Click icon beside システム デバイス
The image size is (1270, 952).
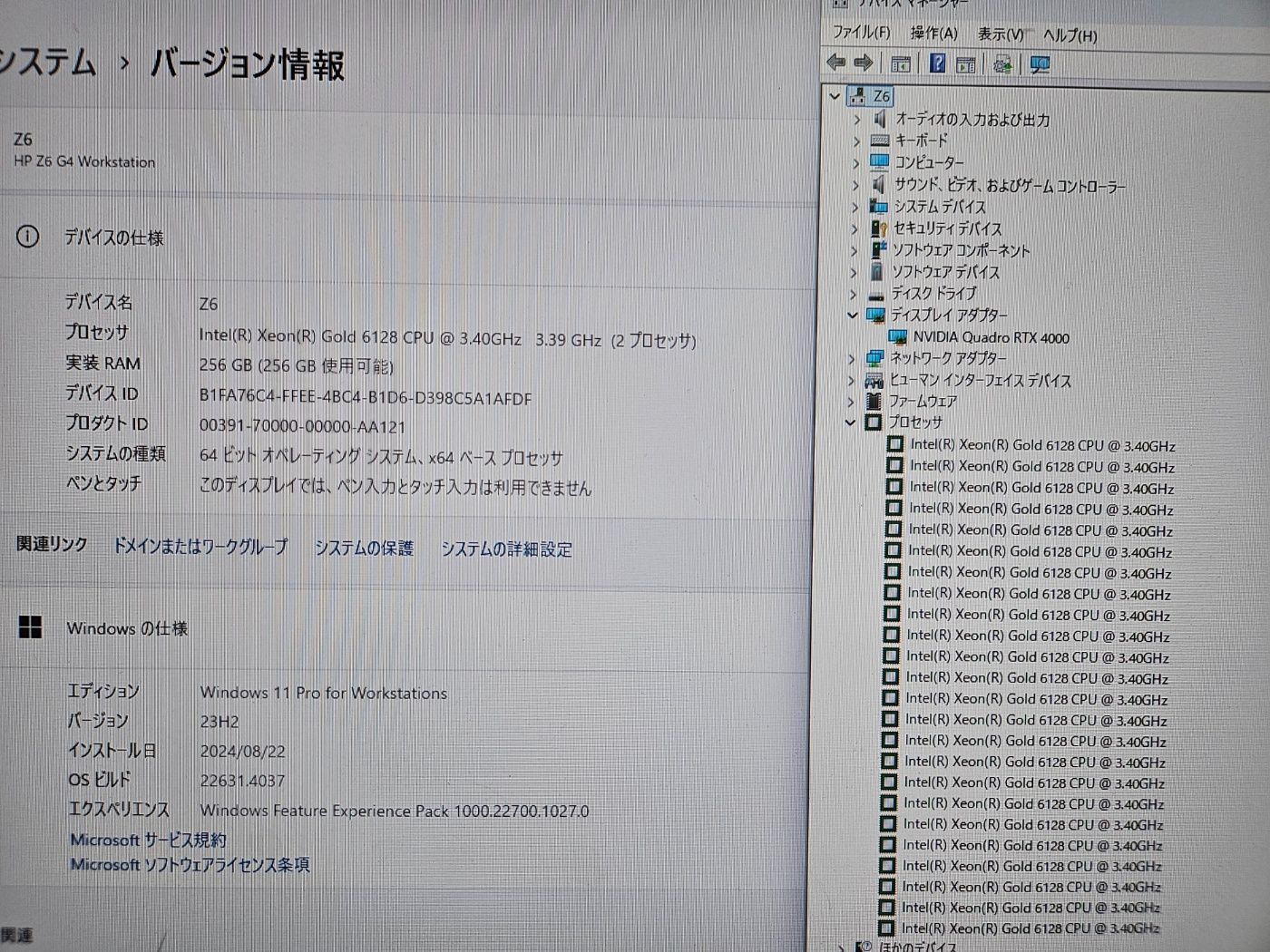coord(878,206)
